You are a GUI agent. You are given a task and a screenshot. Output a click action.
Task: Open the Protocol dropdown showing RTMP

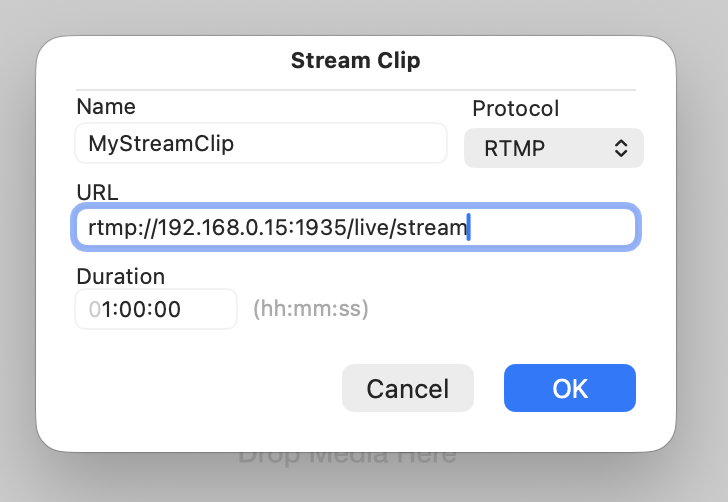553,148
